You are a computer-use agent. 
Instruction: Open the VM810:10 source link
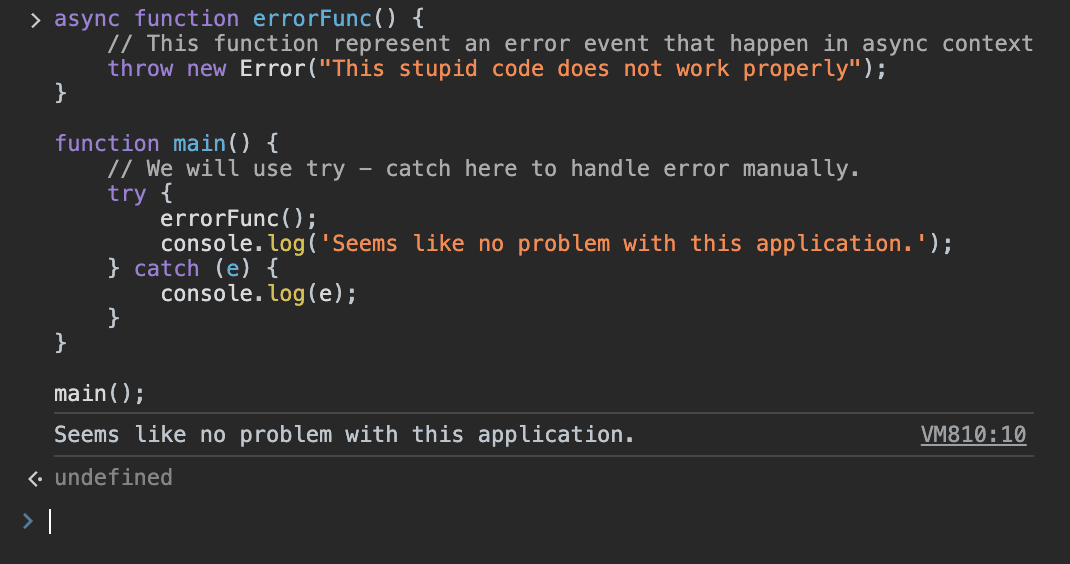pyautogui.click(x=973, y=434)
